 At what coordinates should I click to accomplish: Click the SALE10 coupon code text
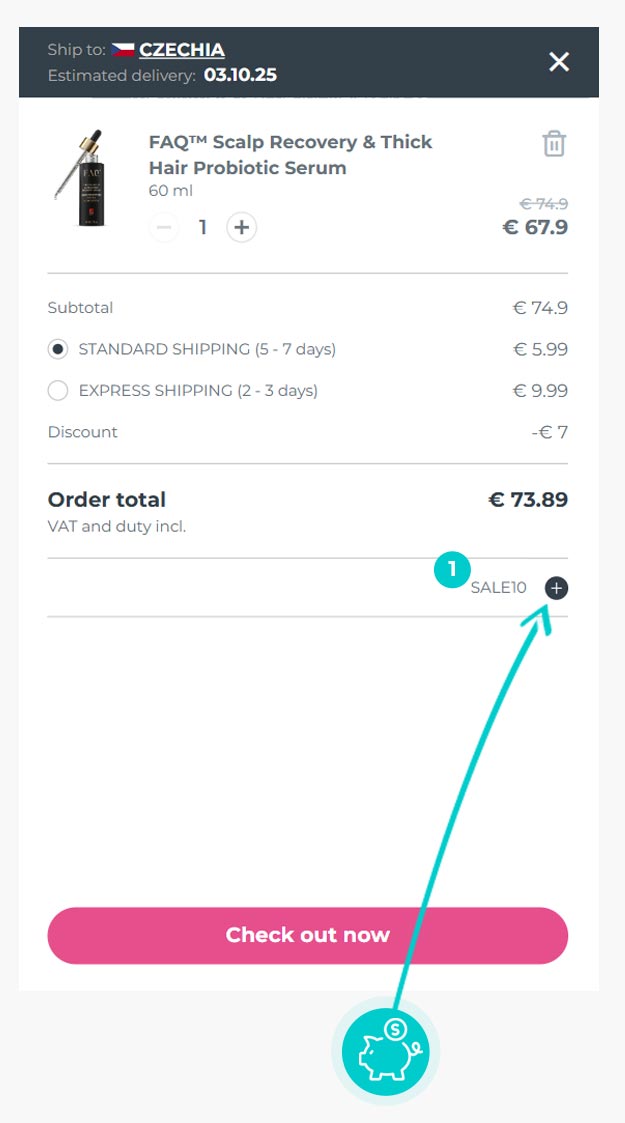click(498, 588)
